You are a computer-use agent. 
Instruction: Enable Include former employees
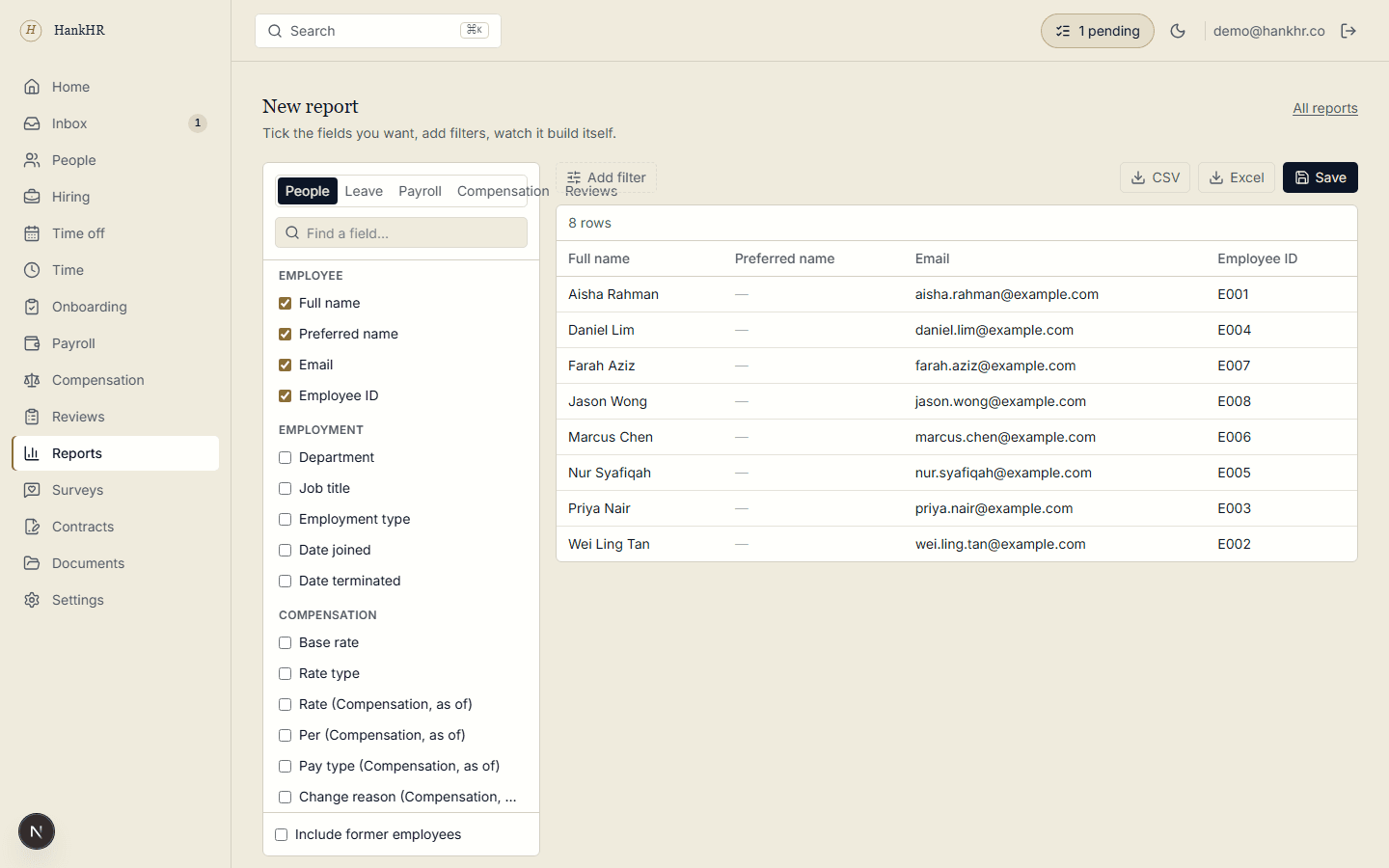281,834
